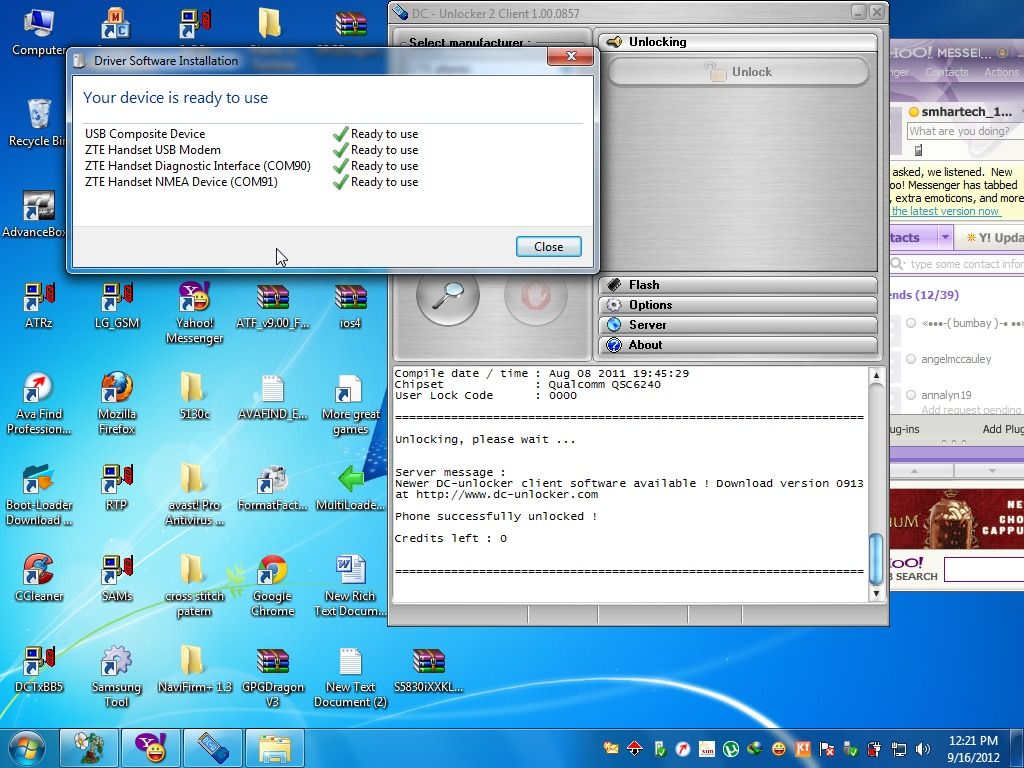Select the ATRz desktop shortcut

click(39, 305)
